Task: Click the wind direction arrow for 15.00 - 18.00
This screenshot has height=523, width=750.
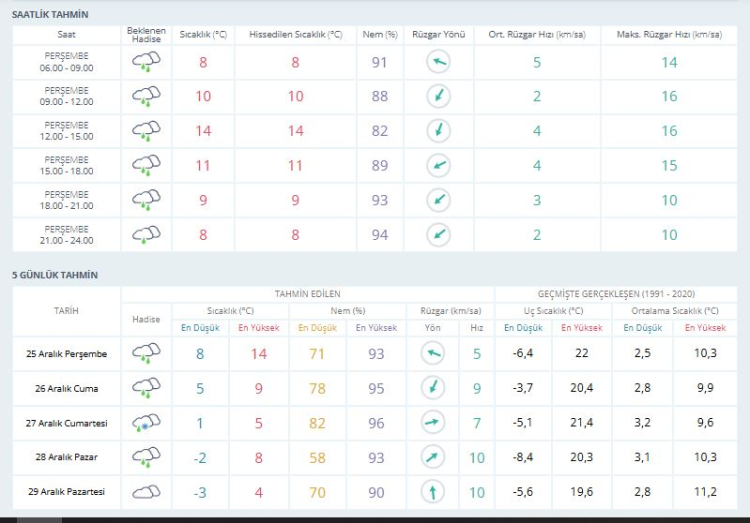Action: click(438, 166)
